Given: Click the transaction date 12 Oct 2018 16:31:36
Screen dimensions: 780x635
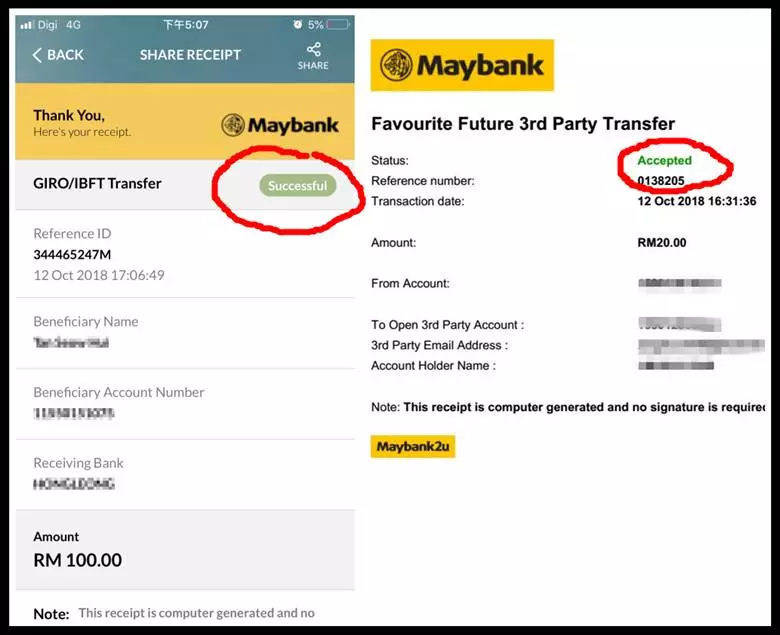Looking at the screenshot, I should click(x=697, y=201).
